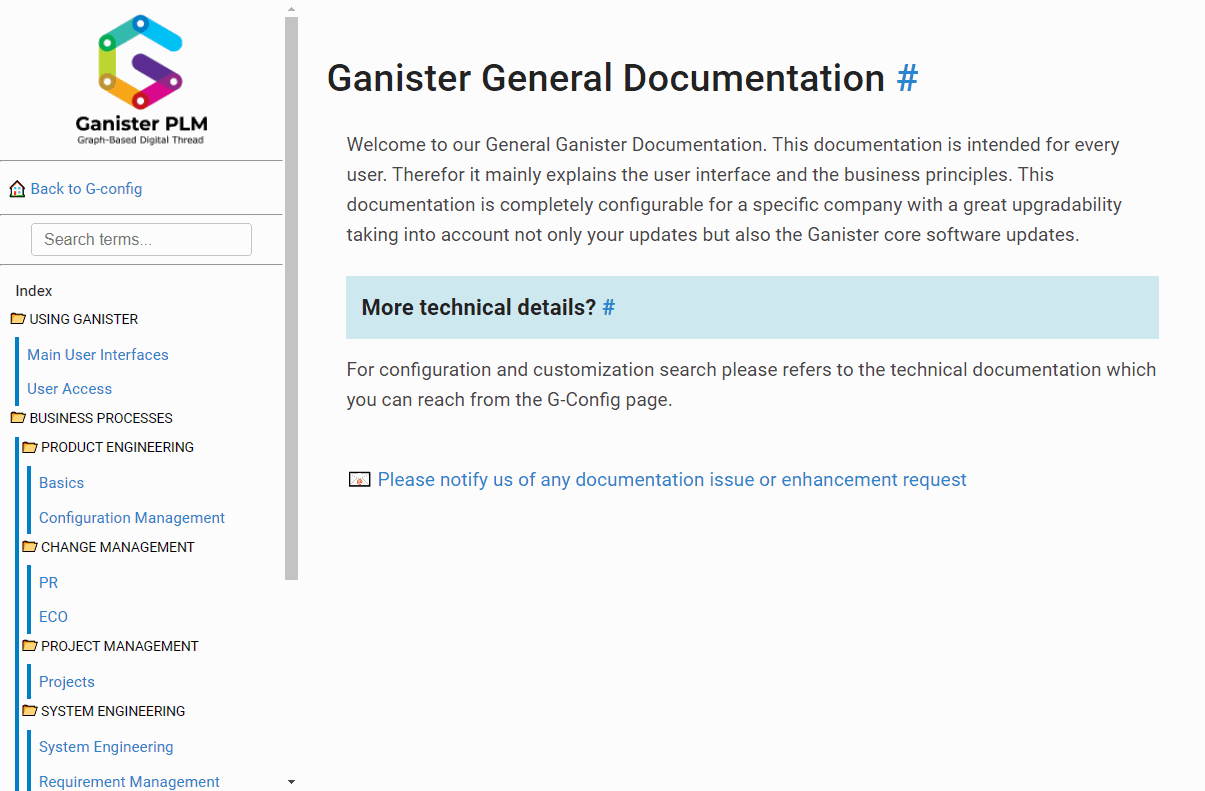Open Requirement Management page link
Viewport: 1205px width, 791px height.
[129, 782]
